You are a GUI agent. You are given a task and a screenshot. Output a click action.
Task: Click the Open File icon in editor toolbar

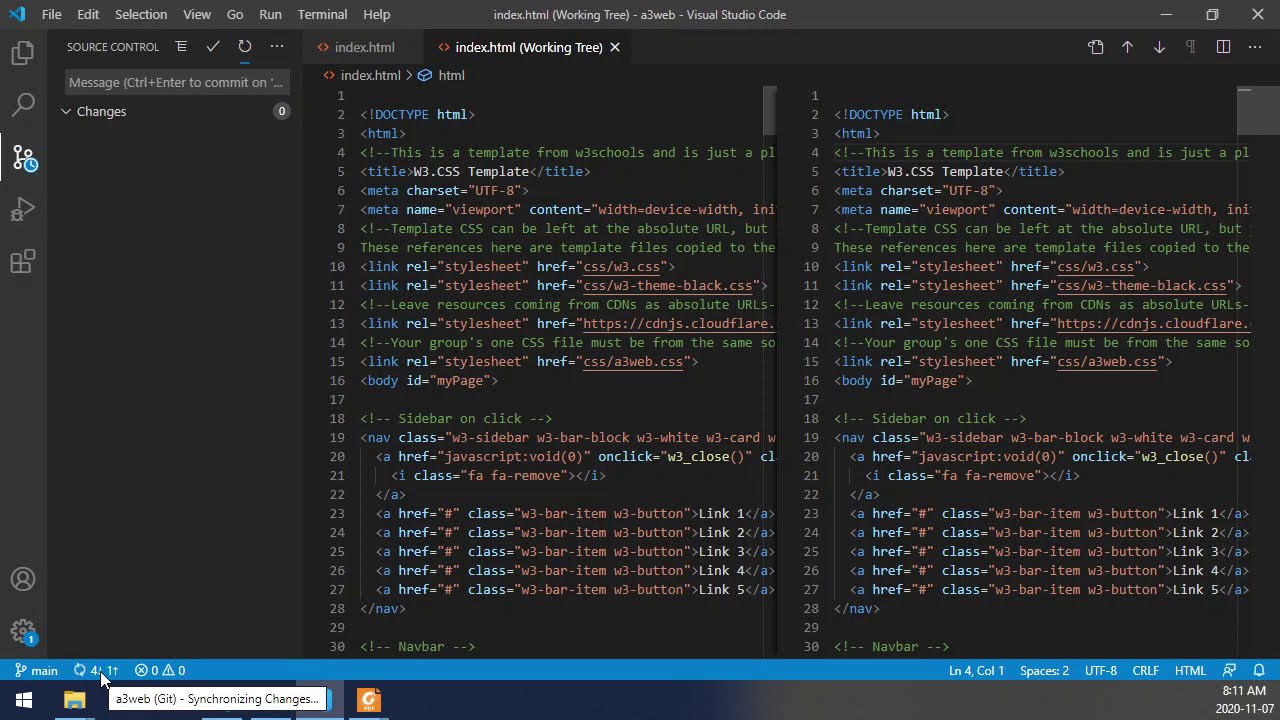(1095, 47)
